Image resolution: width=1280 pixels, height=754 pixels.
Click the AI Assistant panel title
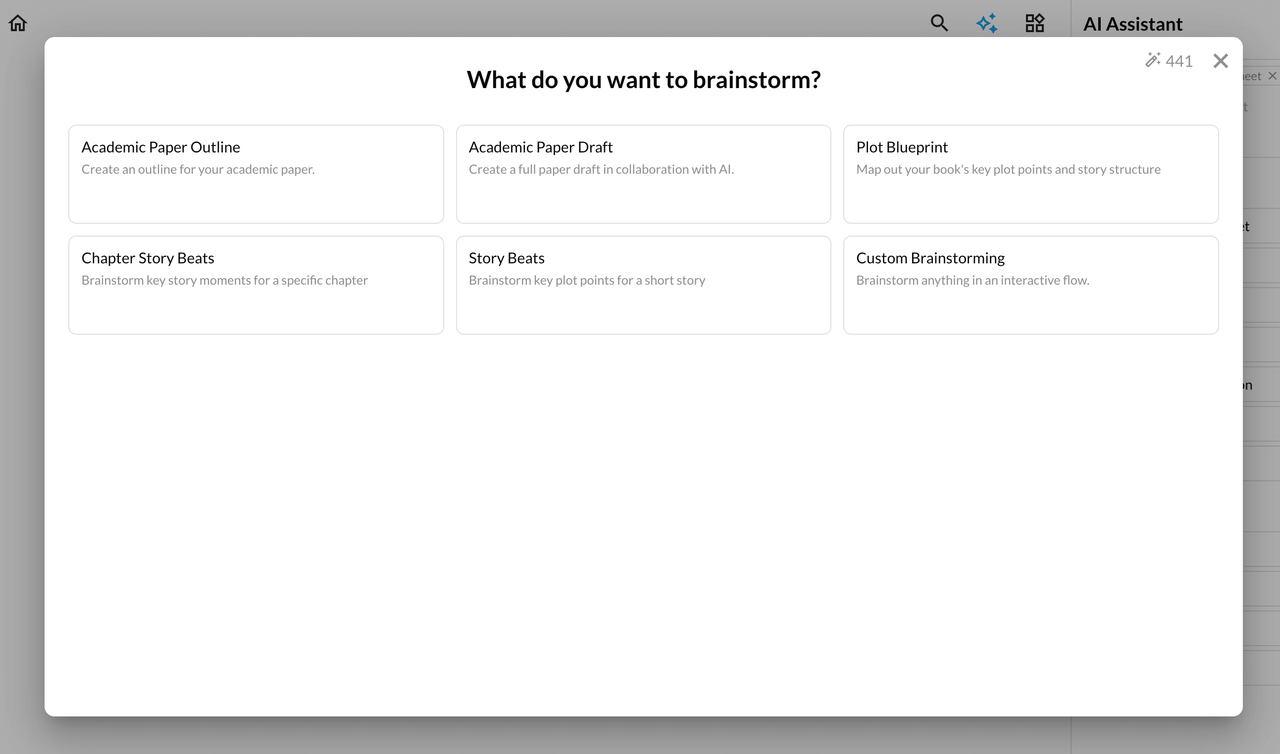pos(1133,24)
